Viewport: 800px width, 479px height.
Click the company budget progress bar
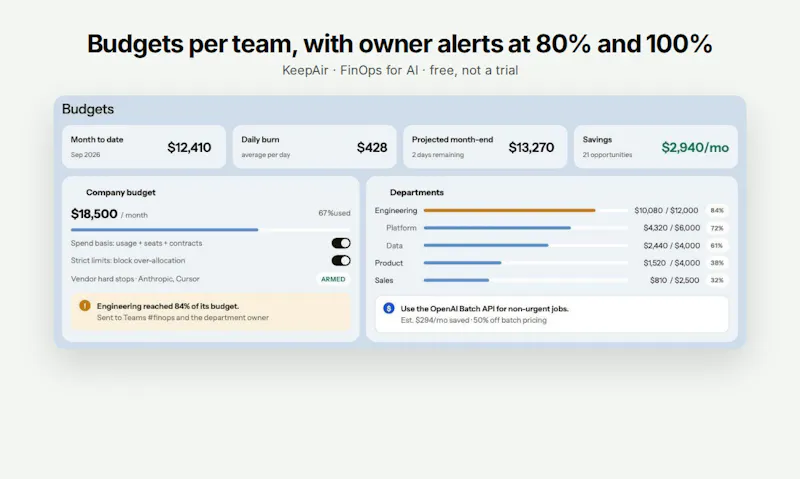210,230
